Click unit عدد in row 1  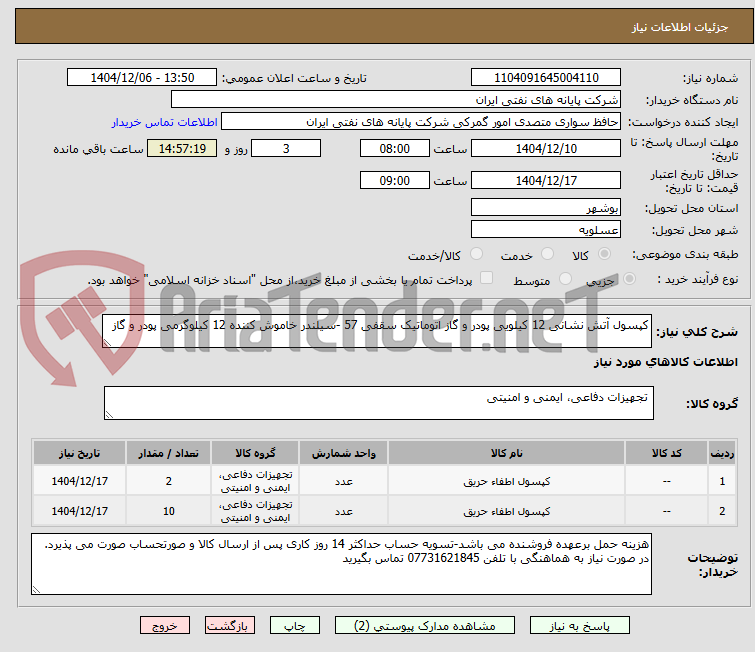click(x=344, y=481)
